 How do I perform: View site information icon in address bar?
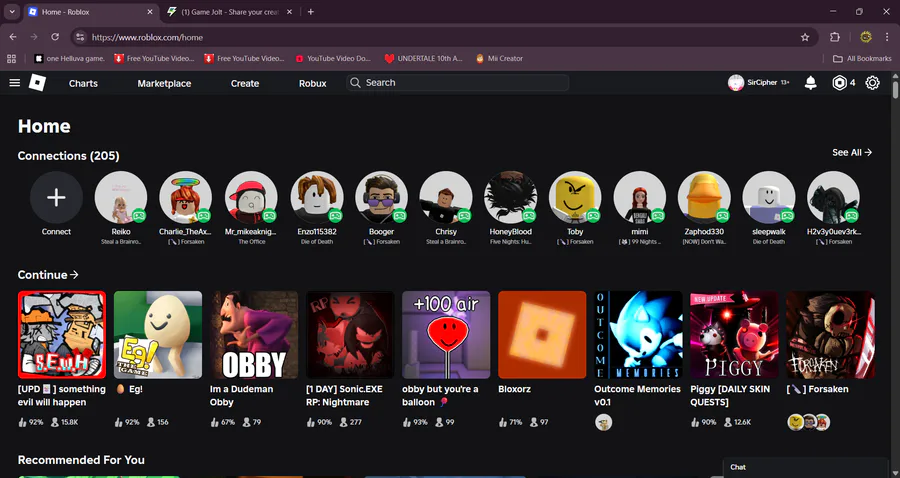click(x=80, y=37)
